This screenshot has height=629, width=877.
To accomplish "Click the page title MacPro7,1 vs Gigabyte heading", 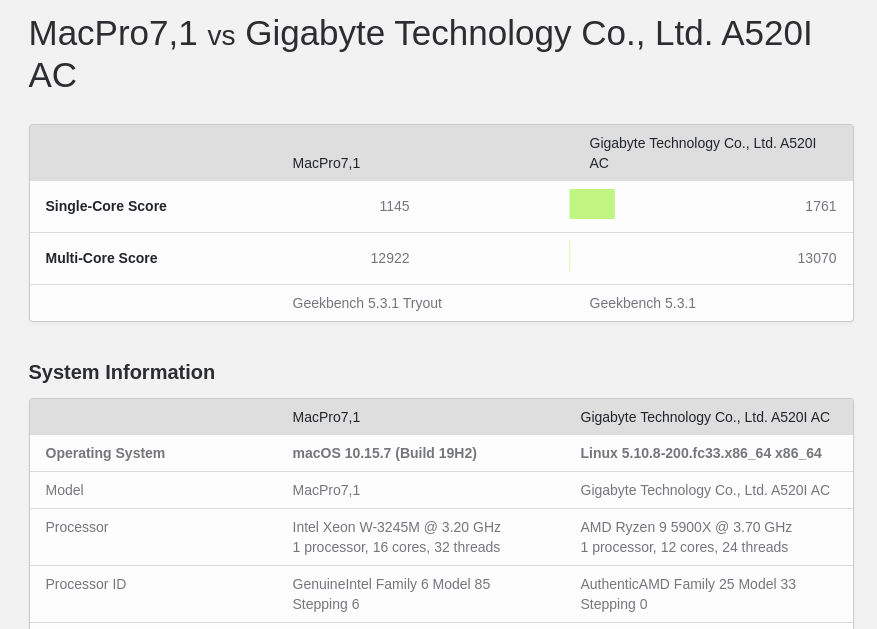I will tap(420, 54).
